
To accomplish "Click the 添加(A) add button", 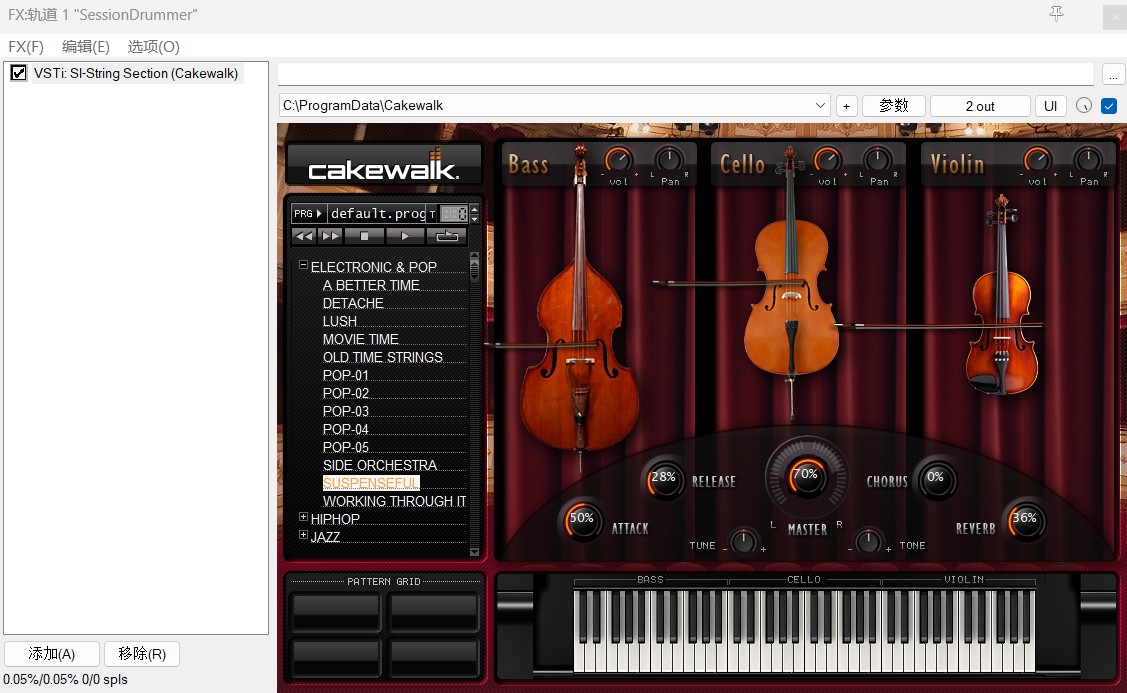I will point(52,653).
